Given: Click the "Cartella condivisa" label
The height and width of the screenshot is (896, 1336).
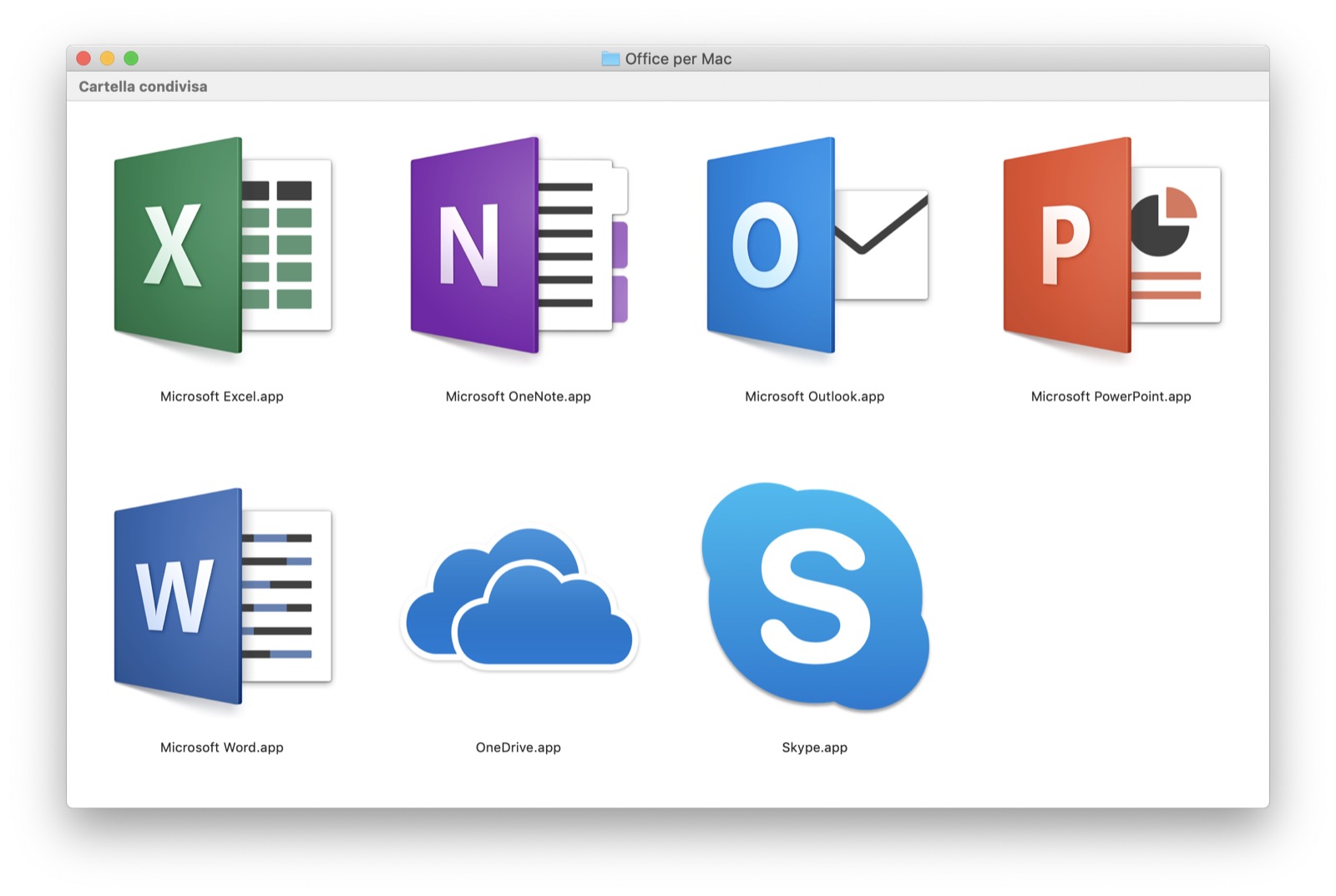Looking at the screenshot, I should coord(143,87).
